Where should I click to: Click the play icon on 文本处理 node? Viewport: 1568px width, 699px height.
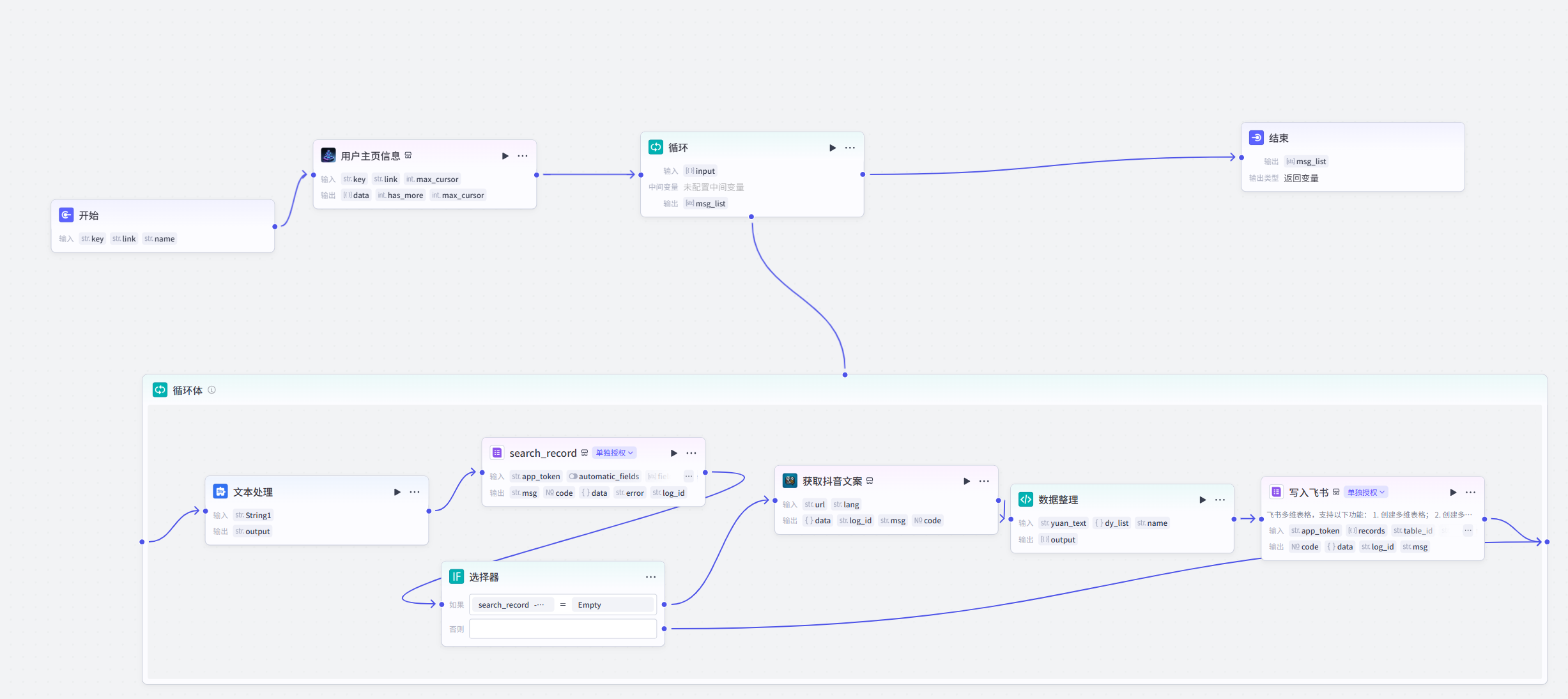397,492
